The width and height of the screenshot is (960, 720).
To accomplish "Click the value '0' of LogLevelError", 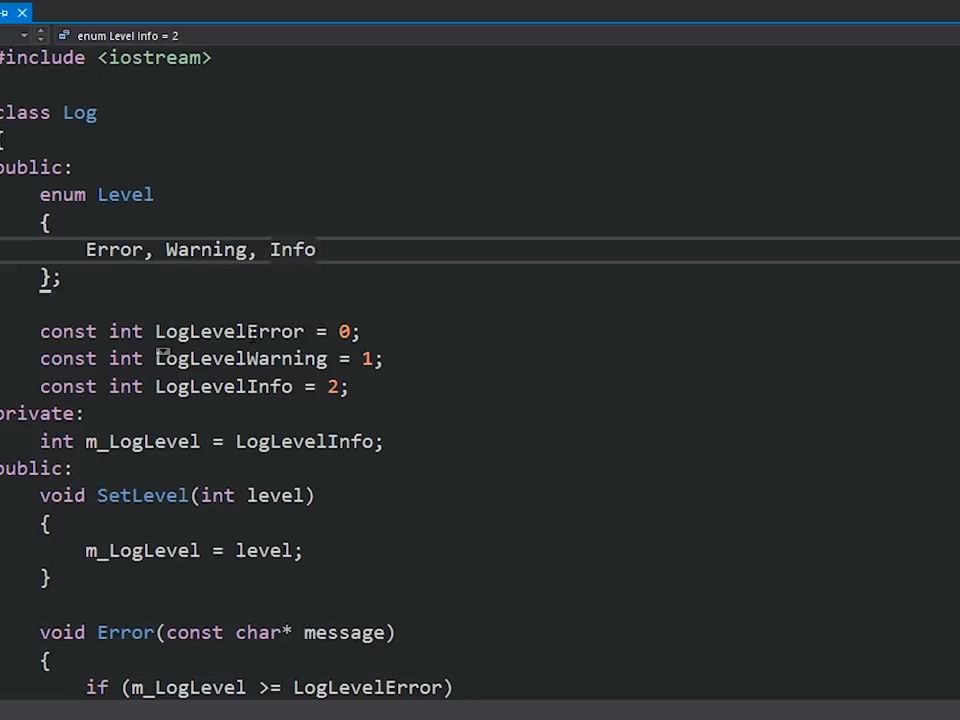I will click(x=344, y=332).
